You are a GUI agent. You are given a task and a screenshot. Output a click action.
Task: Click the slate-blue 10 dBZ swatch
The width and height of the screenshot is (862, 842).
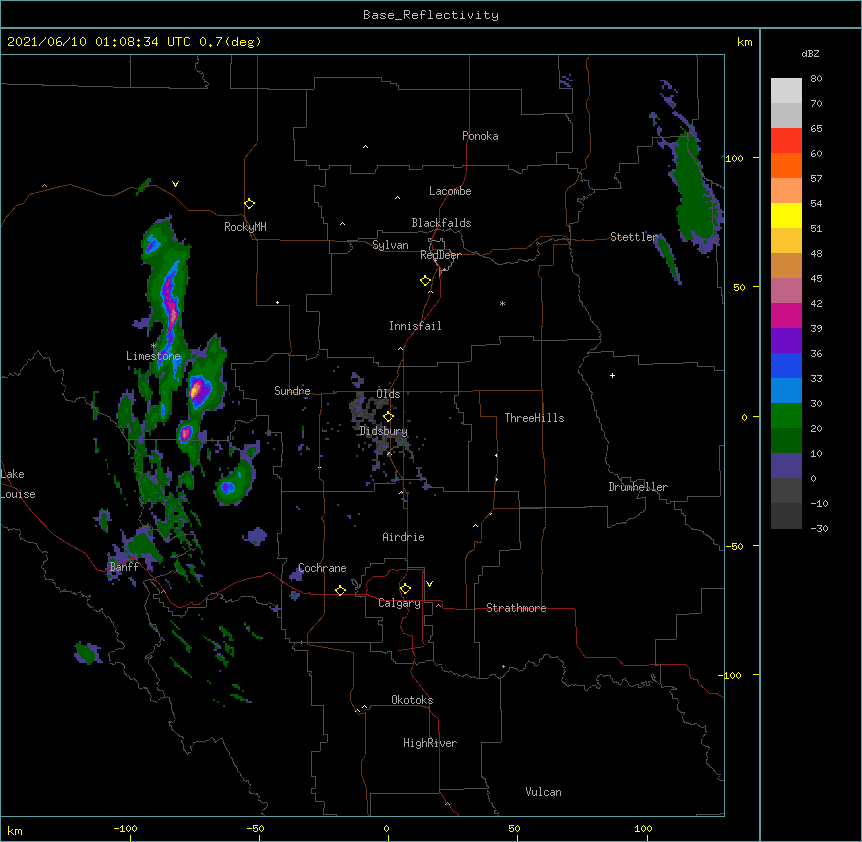point(786,466)
